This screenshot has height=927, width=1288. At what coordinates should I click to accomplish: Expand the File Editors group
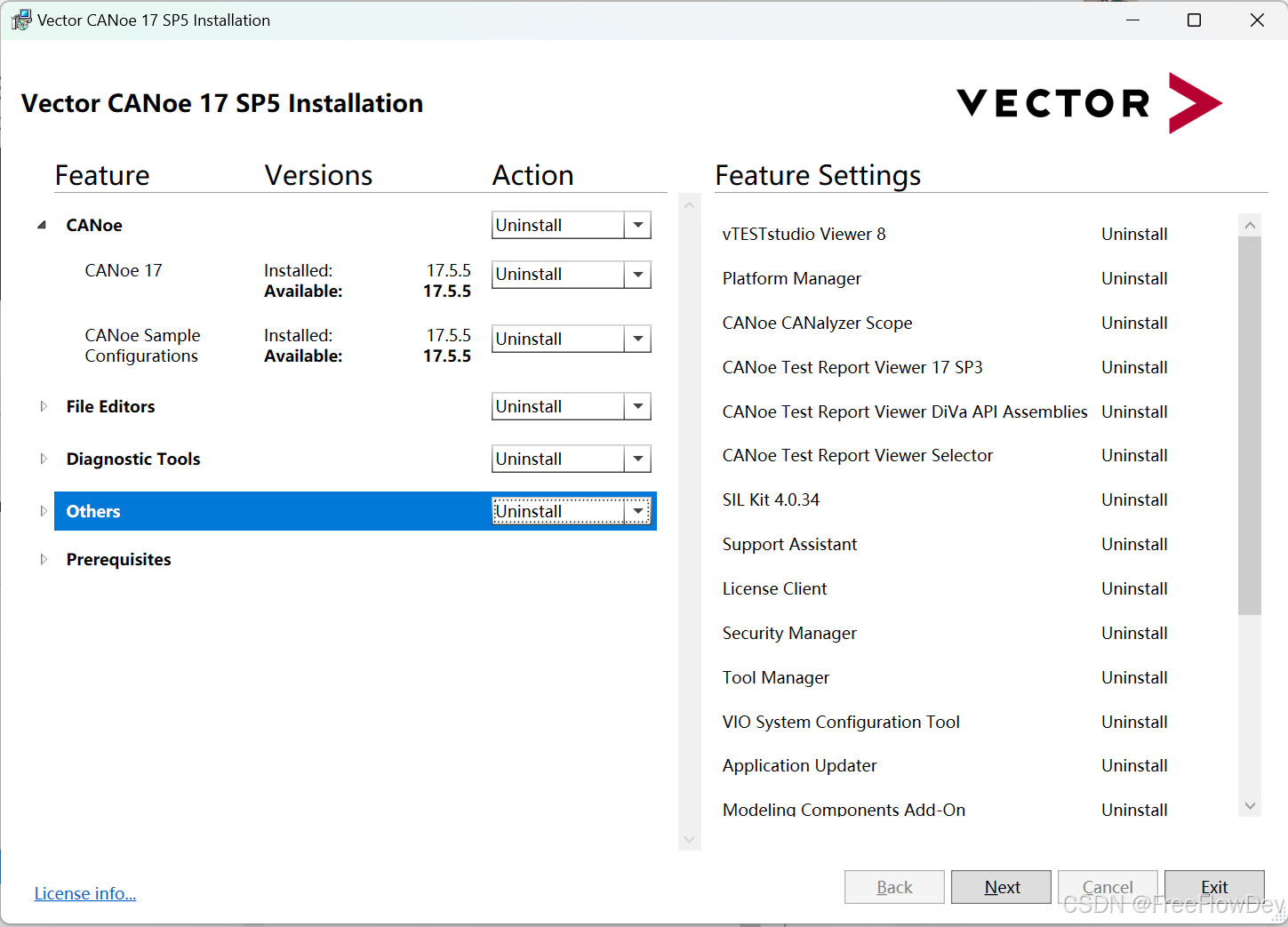[43, 406]
